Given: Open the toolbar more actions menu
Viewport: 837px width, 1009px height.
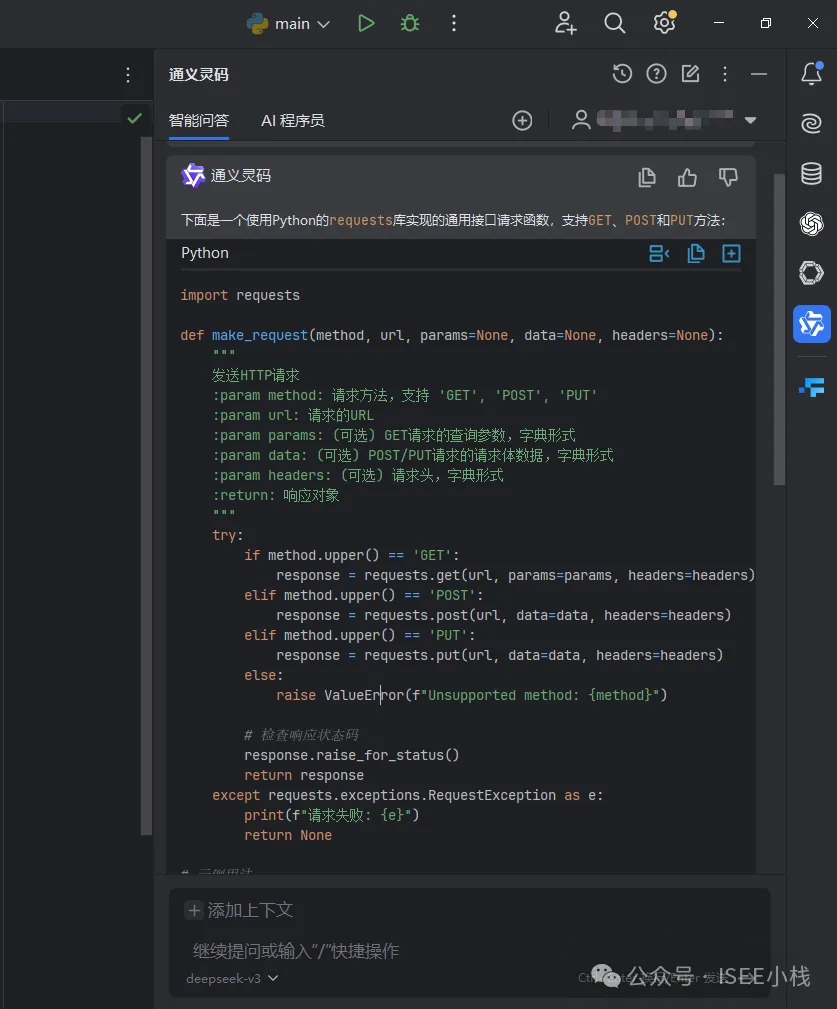Looking at the screenshot, I should (x=454, y=24).
